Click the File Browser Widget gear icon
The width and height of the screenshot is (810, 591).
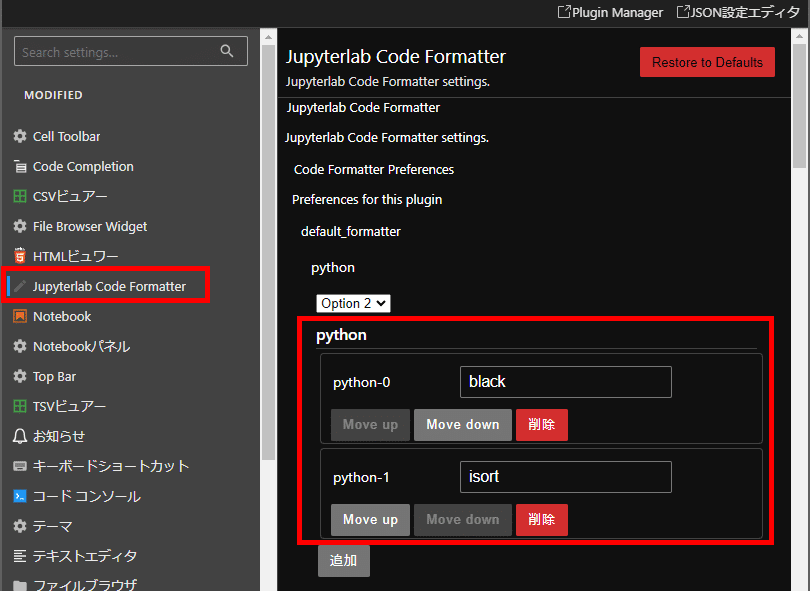click(x=20, y=226)
